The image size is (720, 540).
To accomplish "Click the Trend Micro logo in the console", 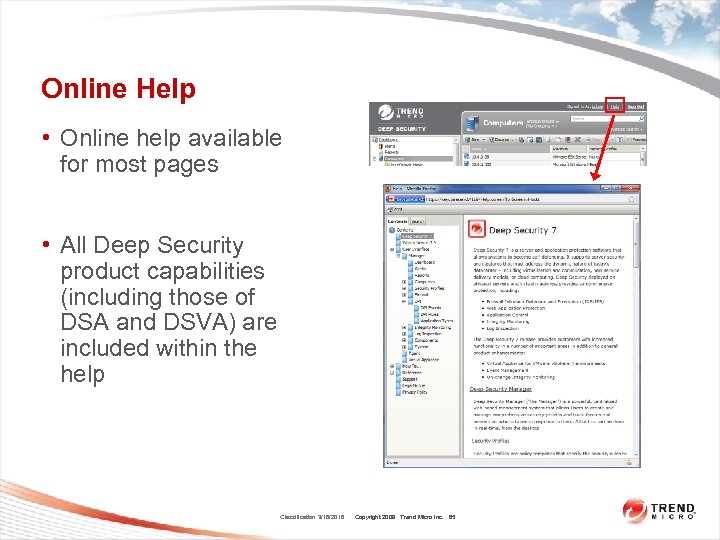I will point(400,112).
